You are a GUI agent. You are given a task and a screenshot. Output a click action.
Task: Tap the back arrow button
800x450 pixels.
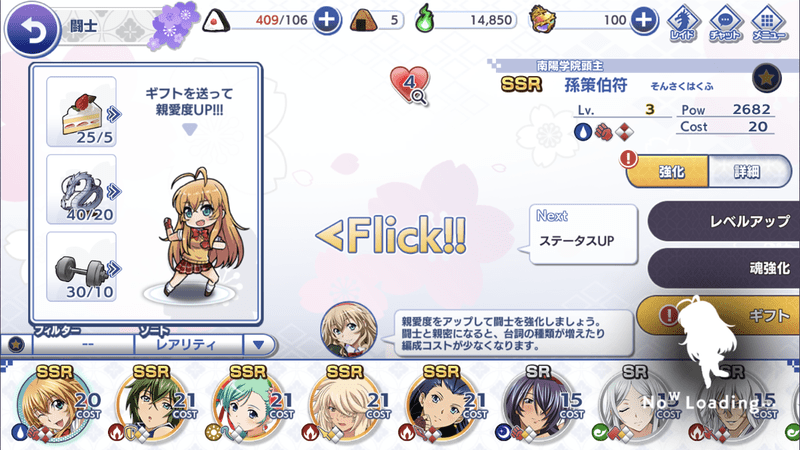click(32, 29)
